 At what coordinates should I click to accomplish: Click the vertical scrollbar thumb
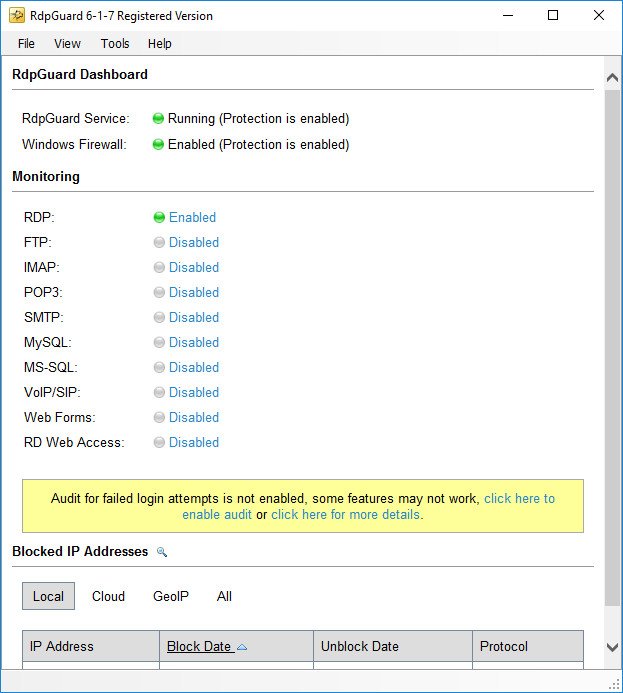pos(612,347)
